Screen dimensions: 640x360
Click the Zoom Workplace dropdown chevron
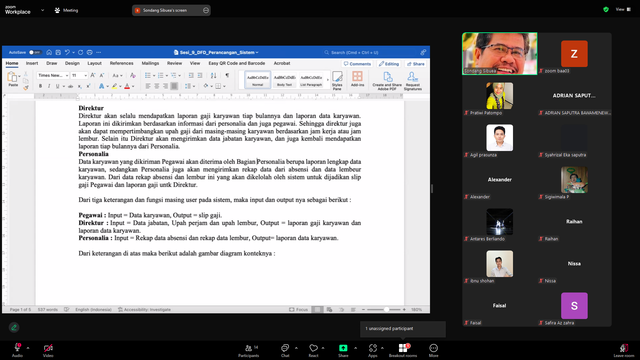(42, 10)
